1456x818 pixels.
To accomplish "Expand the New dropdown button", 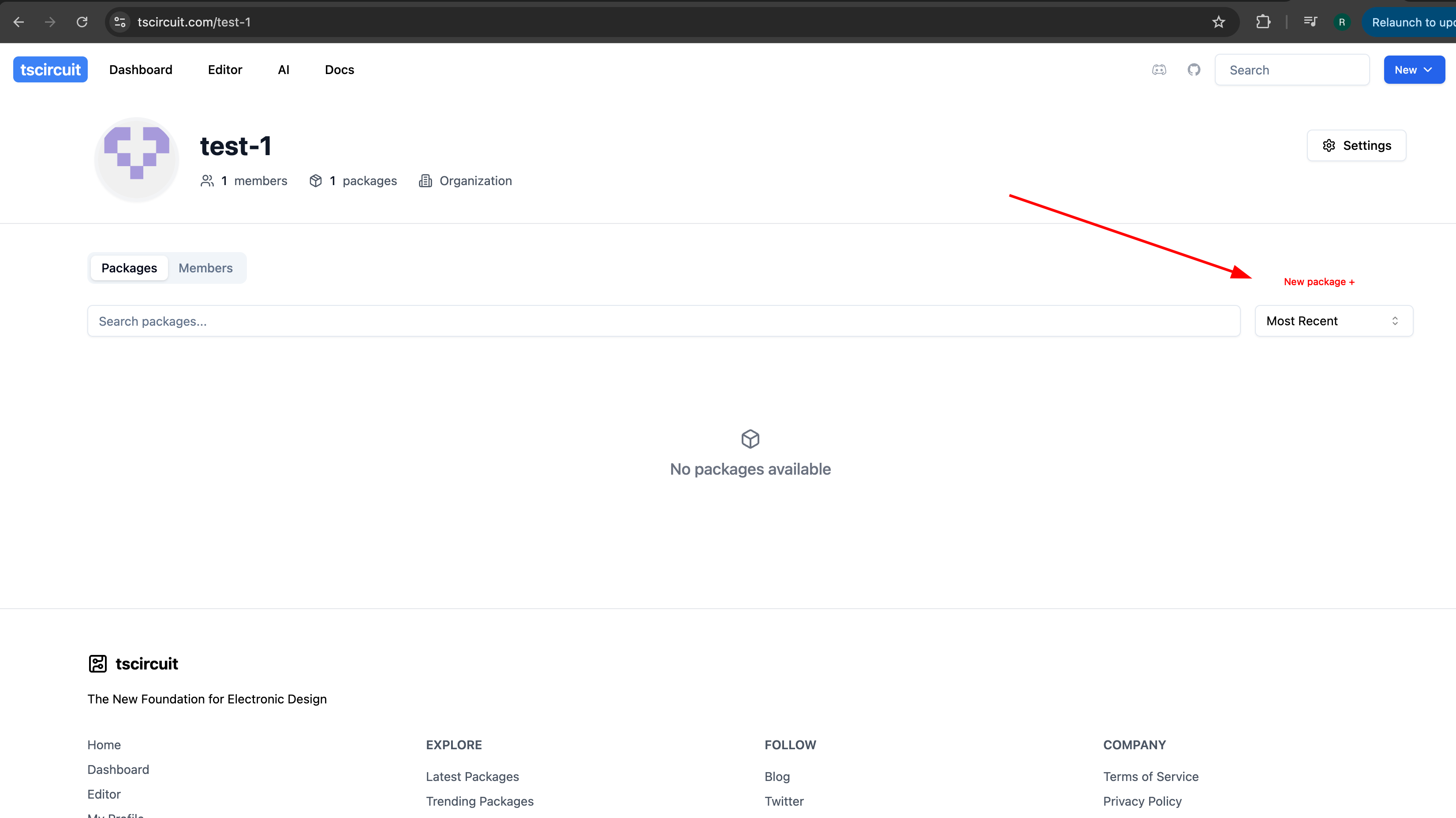I will 1414,70.
